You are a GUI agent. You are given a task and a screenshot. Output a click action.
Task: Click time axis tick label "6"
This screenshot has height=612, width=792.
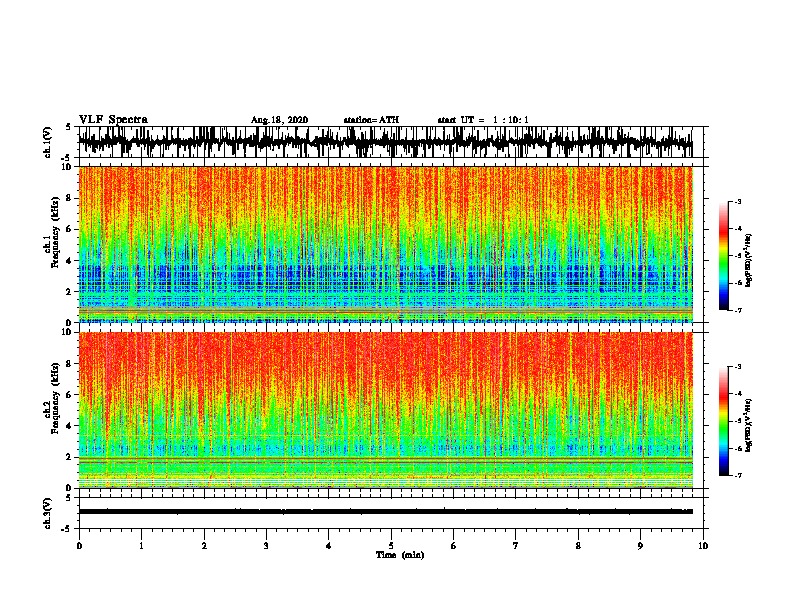click(453, 546)
